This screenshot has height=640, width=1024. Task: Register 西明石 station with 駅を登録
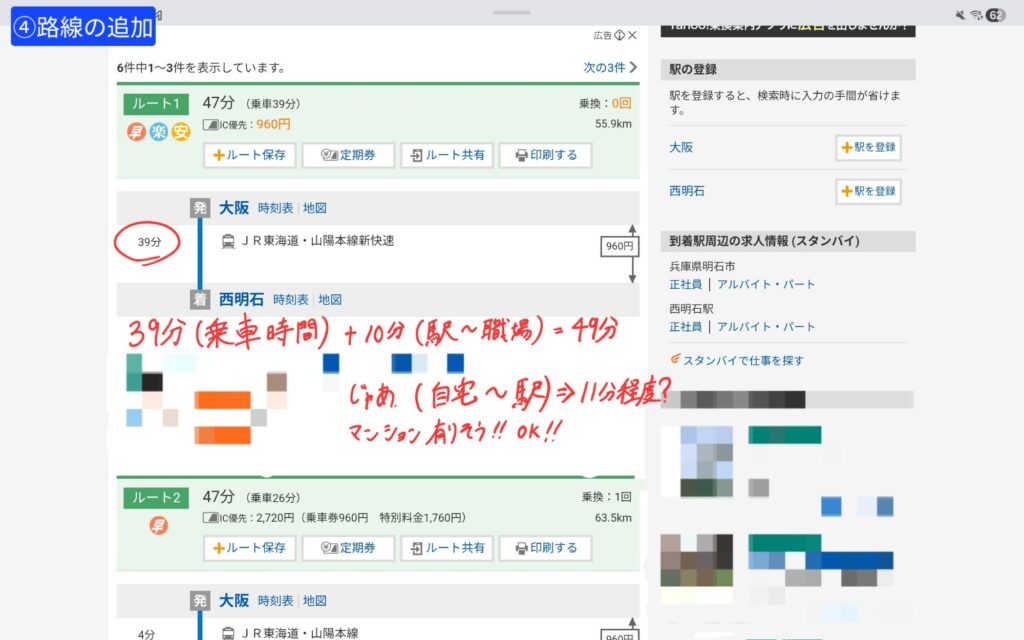coord(868,190)
